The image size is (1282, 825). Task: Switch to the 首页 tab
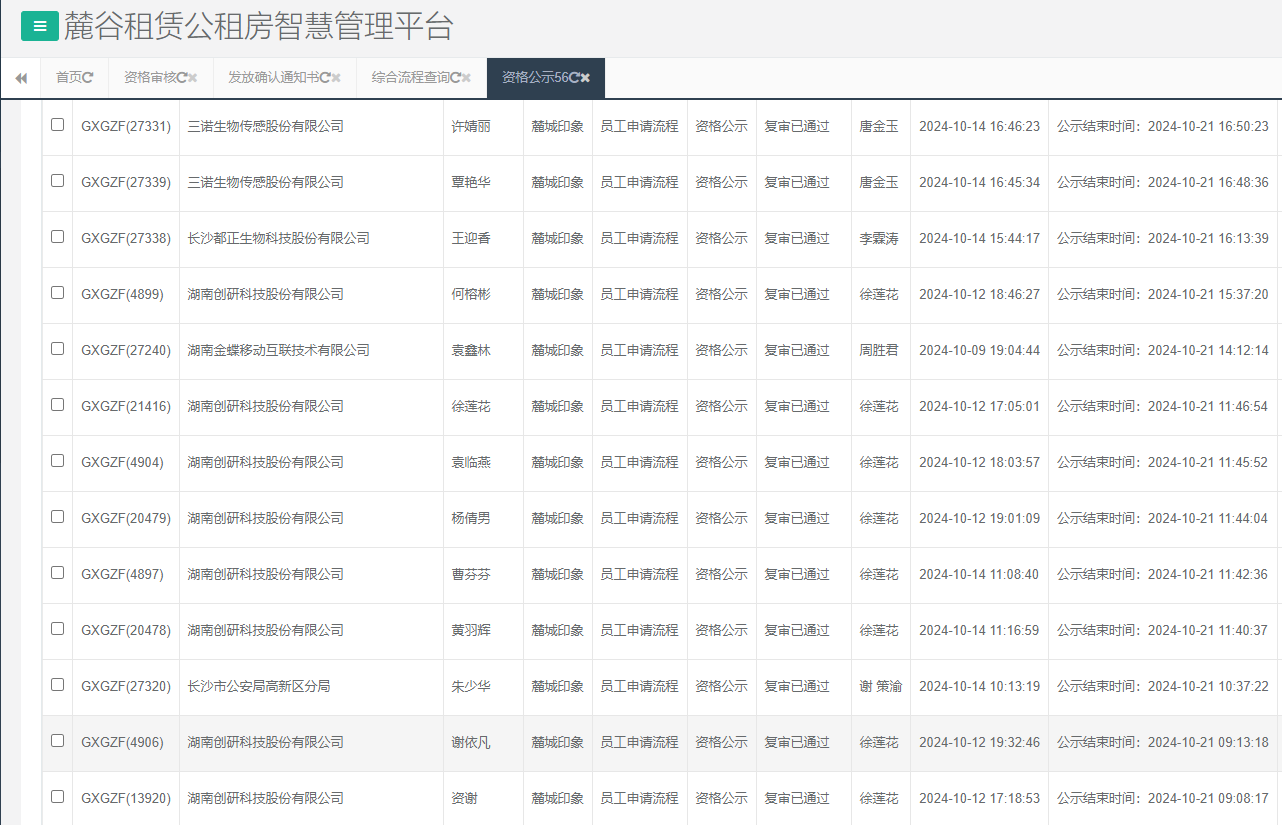[69, 78]
